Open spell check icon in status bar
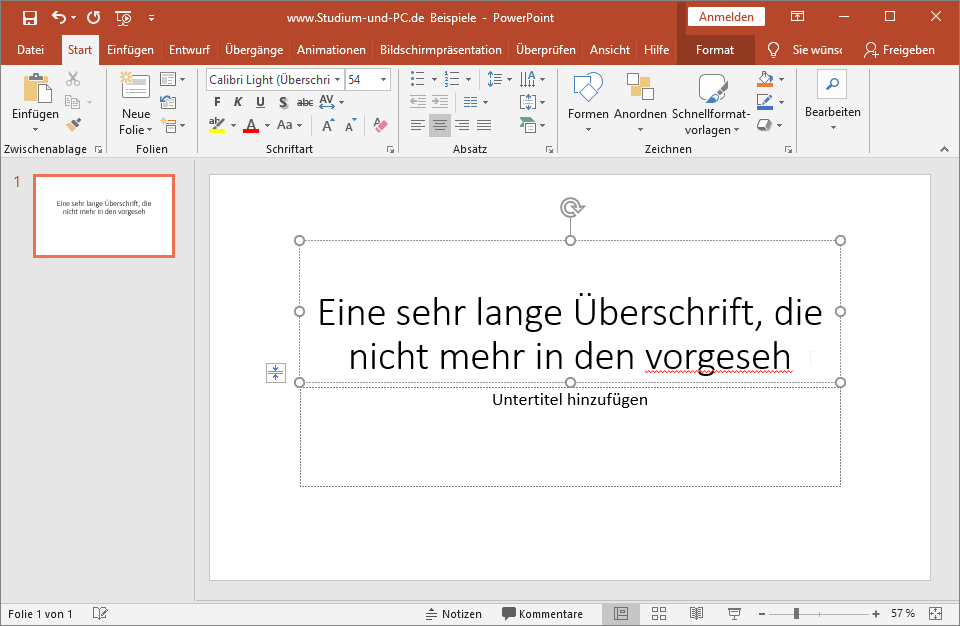This screenshot has height=626, width=960. pyautogui.click(x=100, y=614)
